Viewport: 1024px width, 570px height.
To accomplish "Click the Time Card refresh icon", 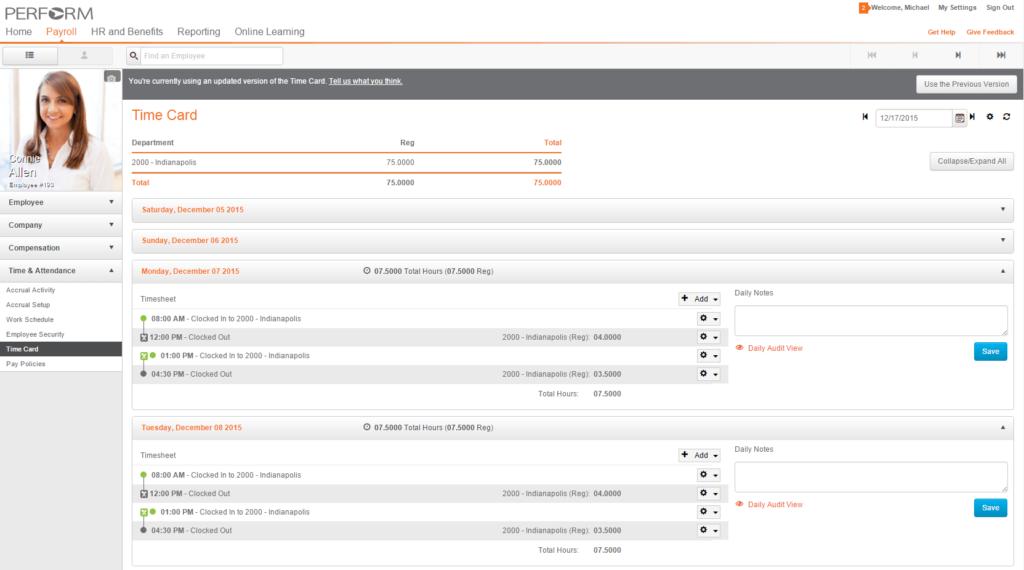I will [1006, 117].
